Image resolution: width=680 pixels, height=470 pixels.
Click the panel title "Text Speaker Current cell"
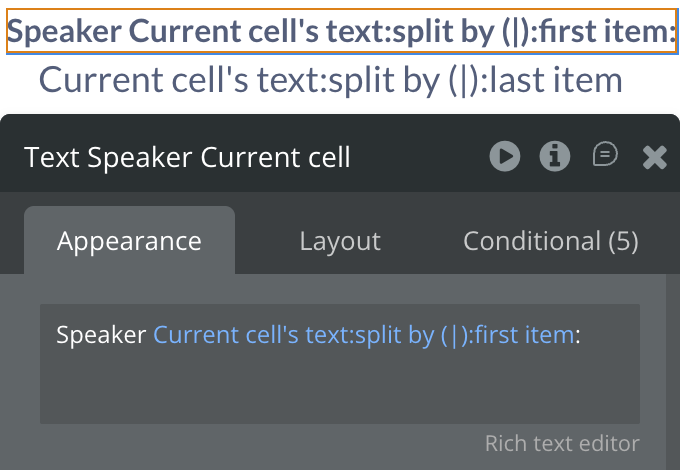pos(187,157)
